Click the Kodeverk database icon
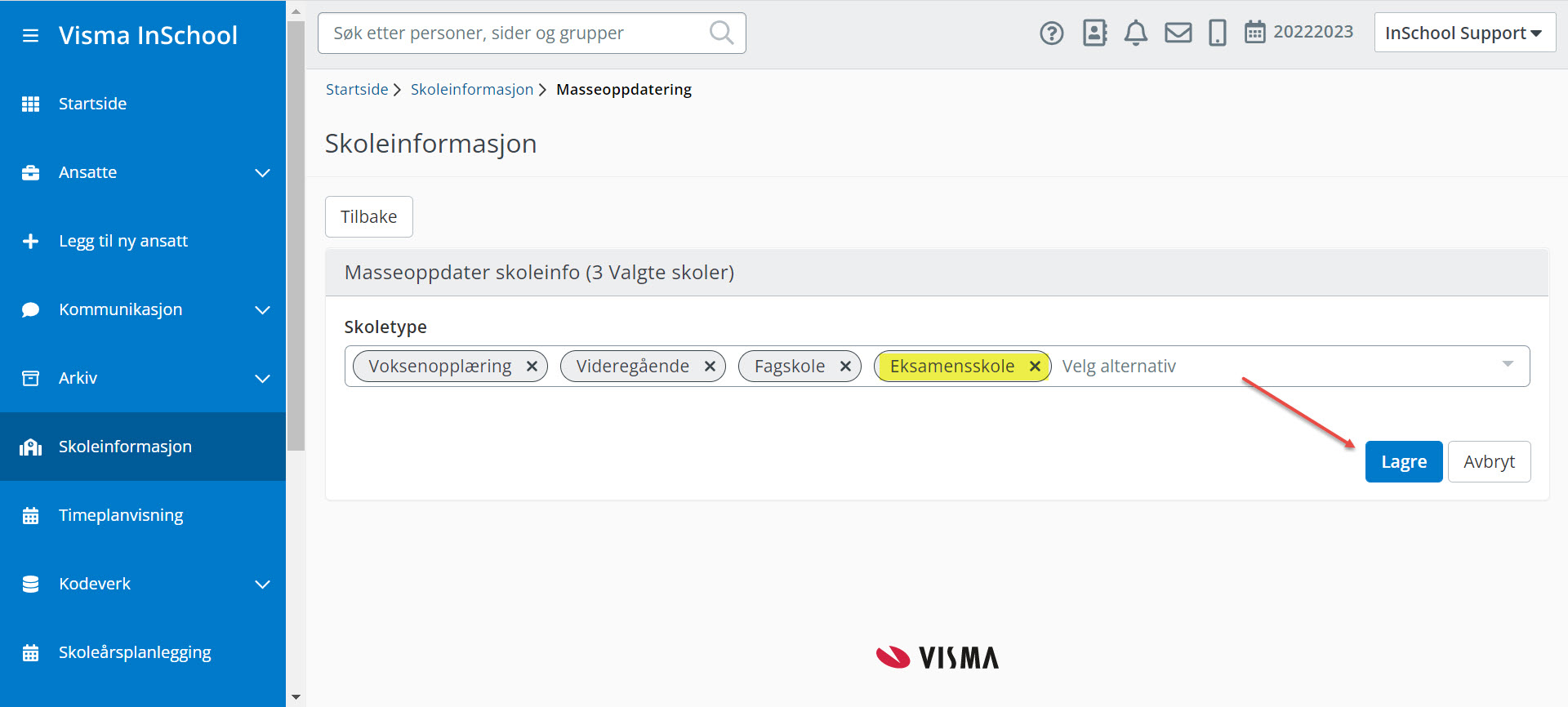The width and height of the screenshot is (1568, 707). (x=30, y=584)
